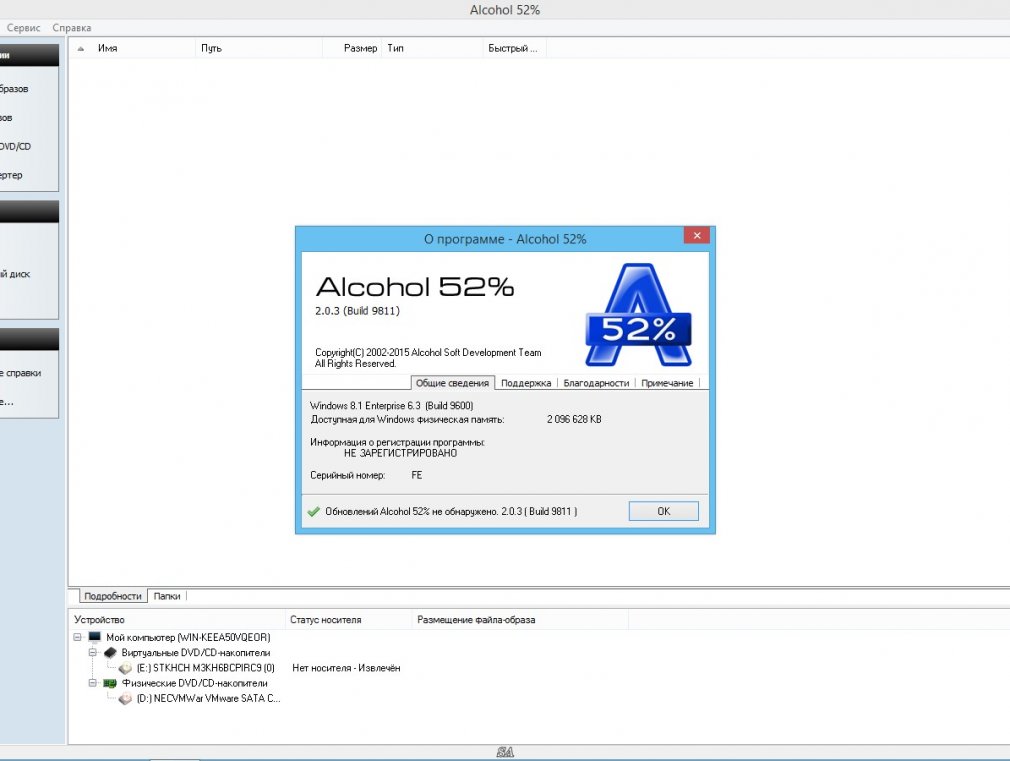This screenshot has width=1010, height=761.
Task: Click the Тип column header
Action: (395, 48)
